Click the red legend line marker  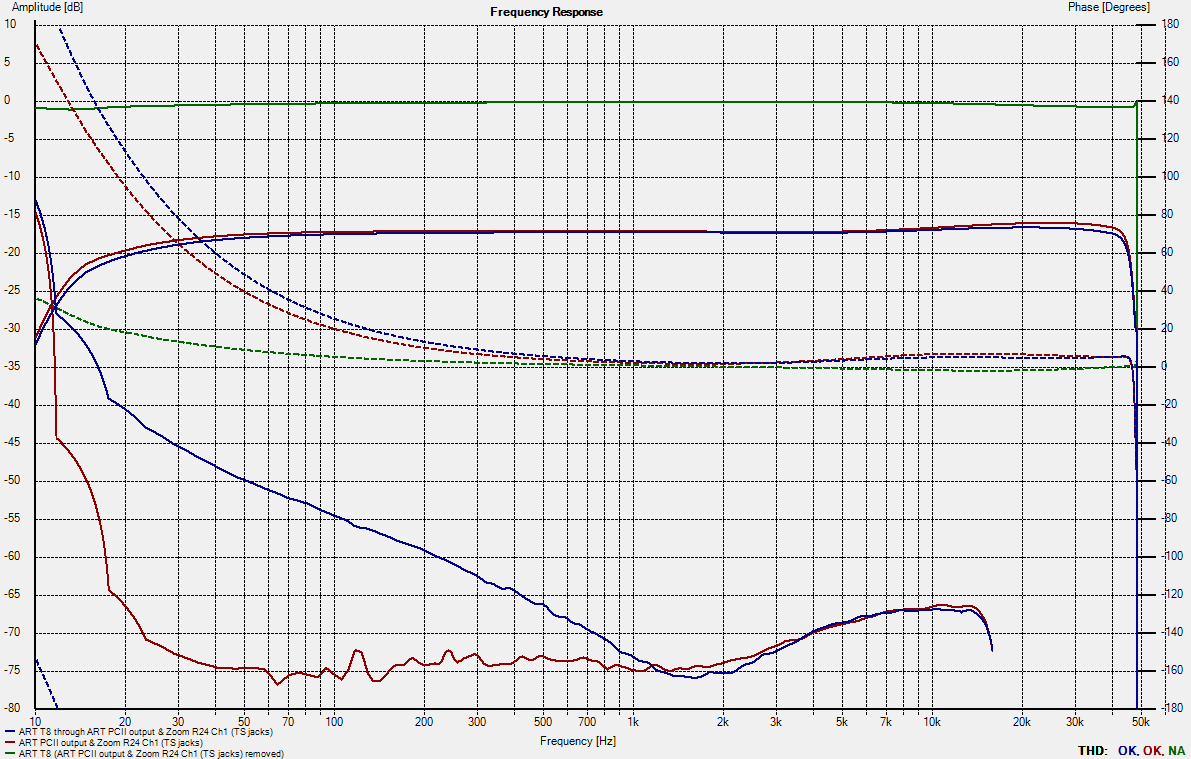pos(10,743)
